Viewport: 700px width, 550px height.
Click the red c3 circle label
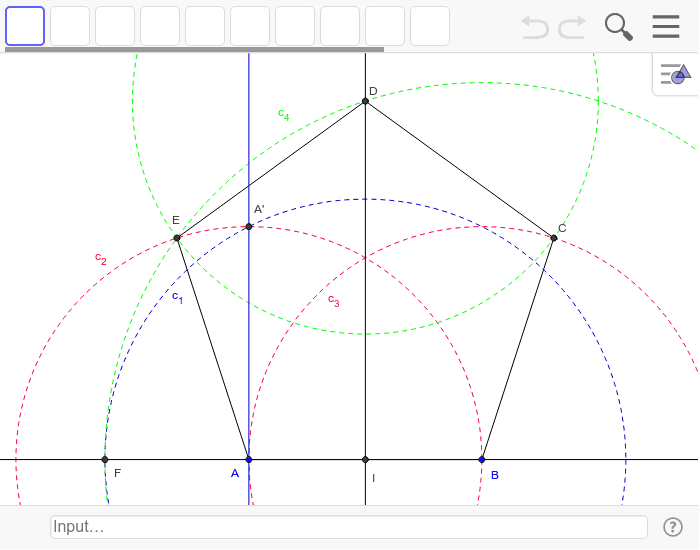pyautogui.click(x=333, y=300)
